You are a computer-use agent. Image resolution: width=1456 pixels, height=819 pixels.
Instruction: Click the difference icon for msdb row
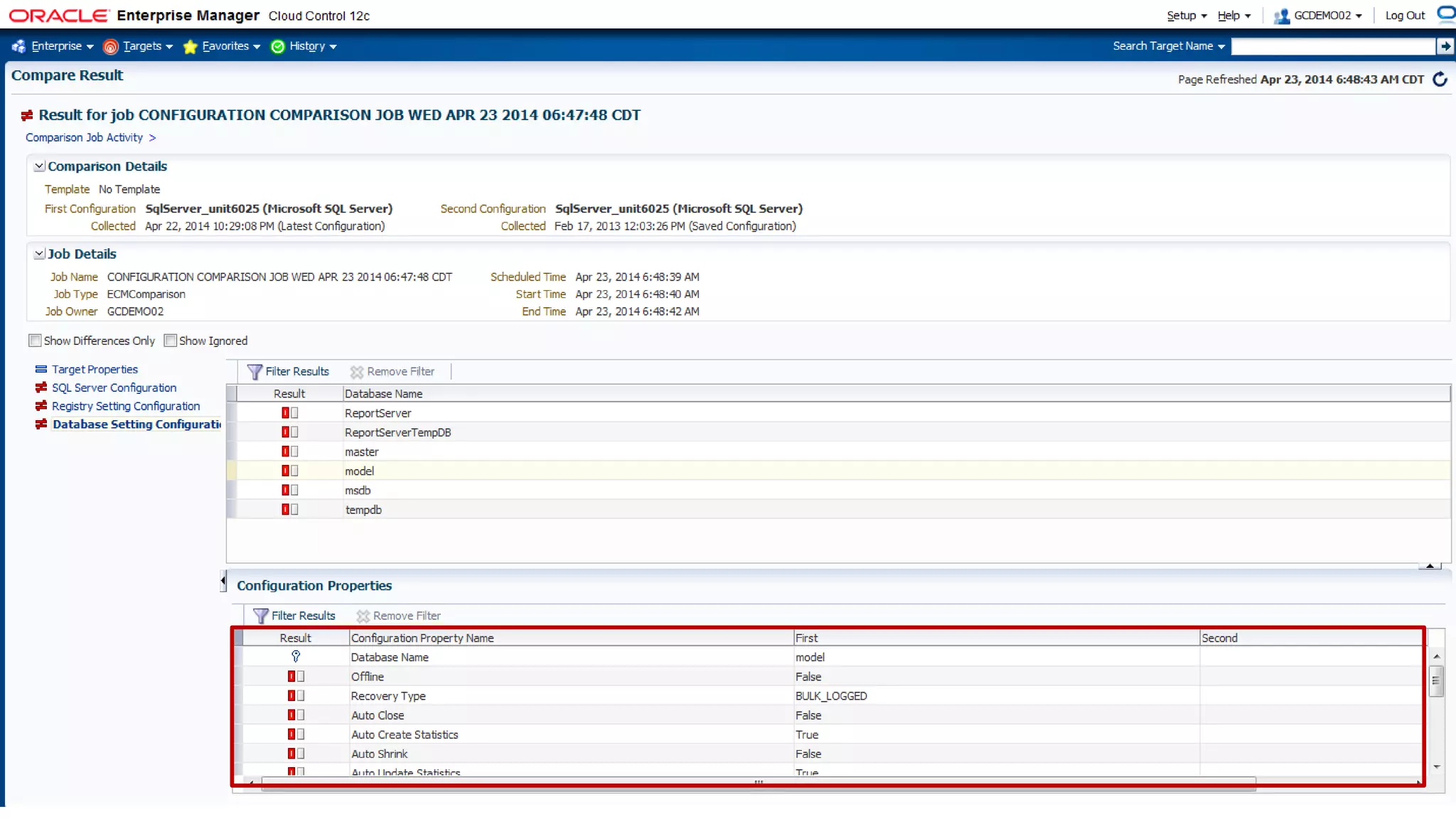coord(289,490)
